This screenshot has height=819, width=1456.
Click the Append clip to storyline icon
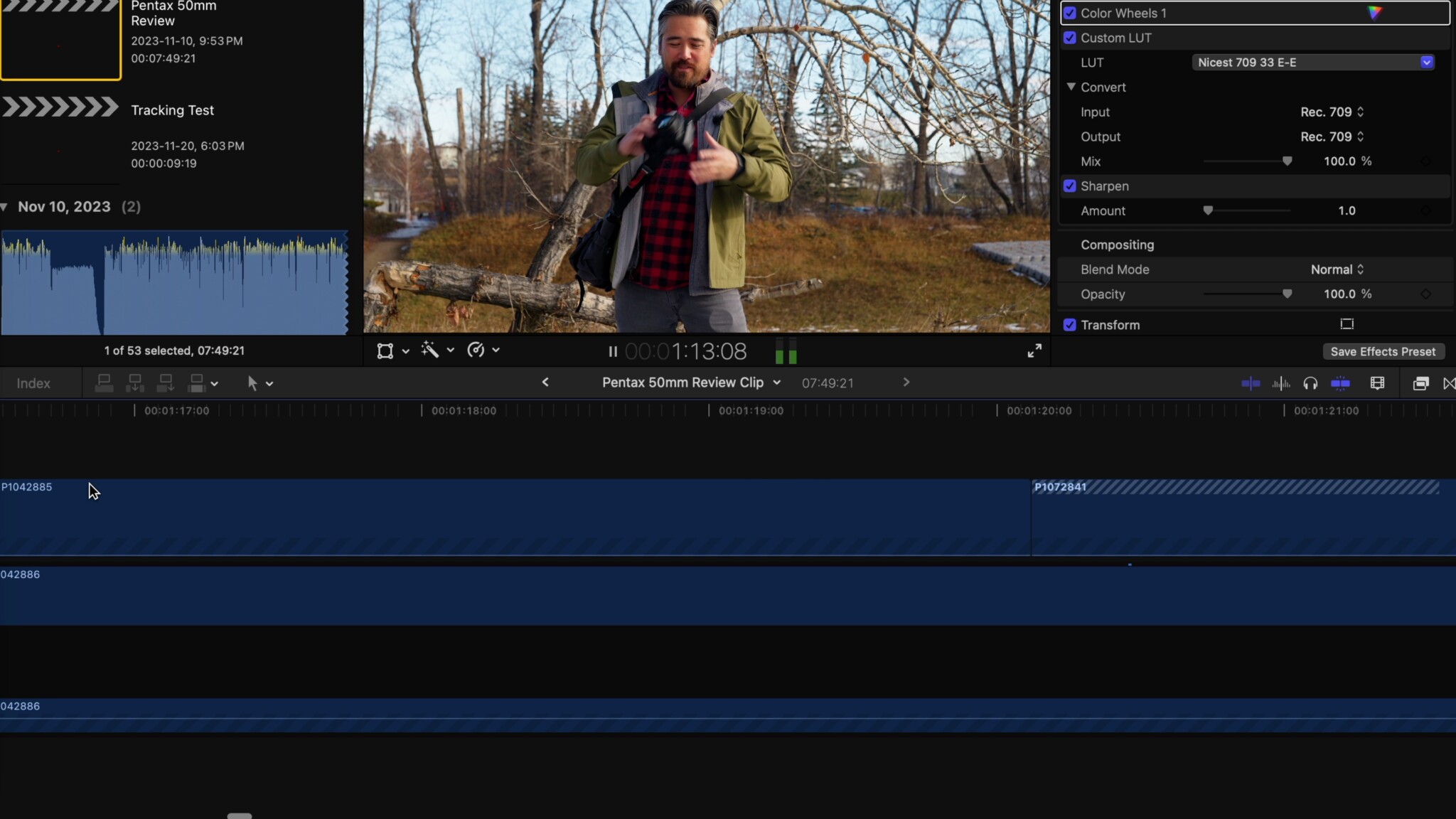166,383
